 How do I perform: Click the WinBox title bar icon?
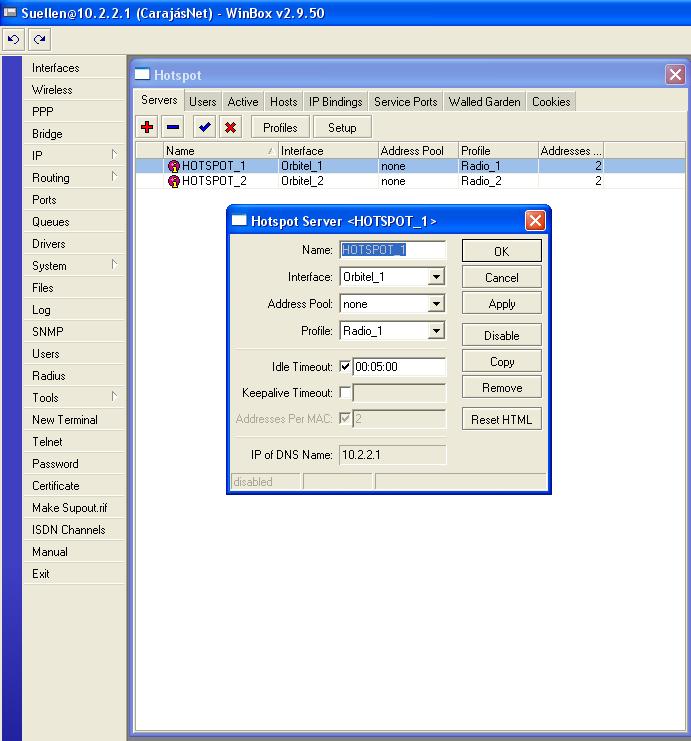(10, 12)
